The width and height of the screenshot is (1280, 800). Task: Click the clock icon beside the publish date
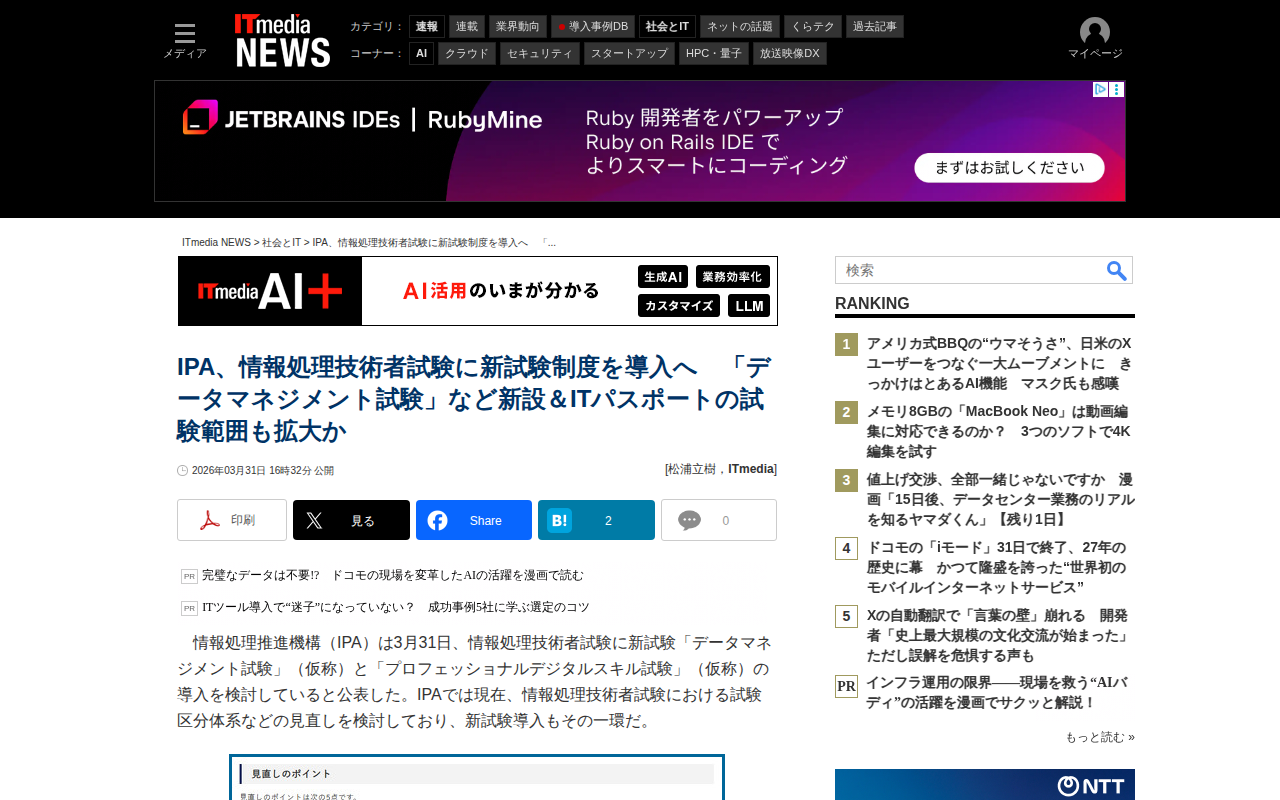[x=183, y=470]
